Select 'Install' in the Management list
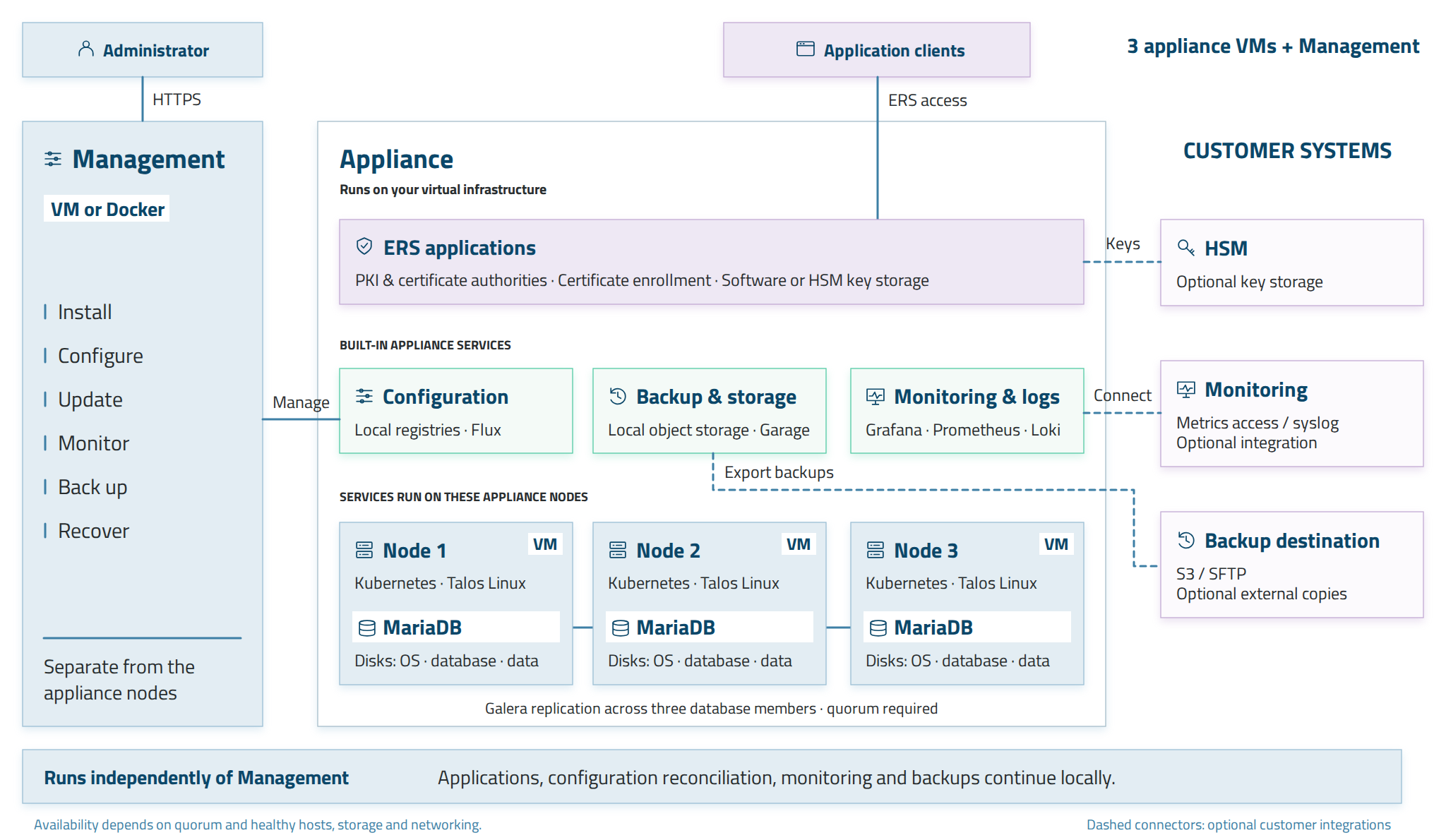The height and width of the screenshot is (840, 1446). click(85, 312)
